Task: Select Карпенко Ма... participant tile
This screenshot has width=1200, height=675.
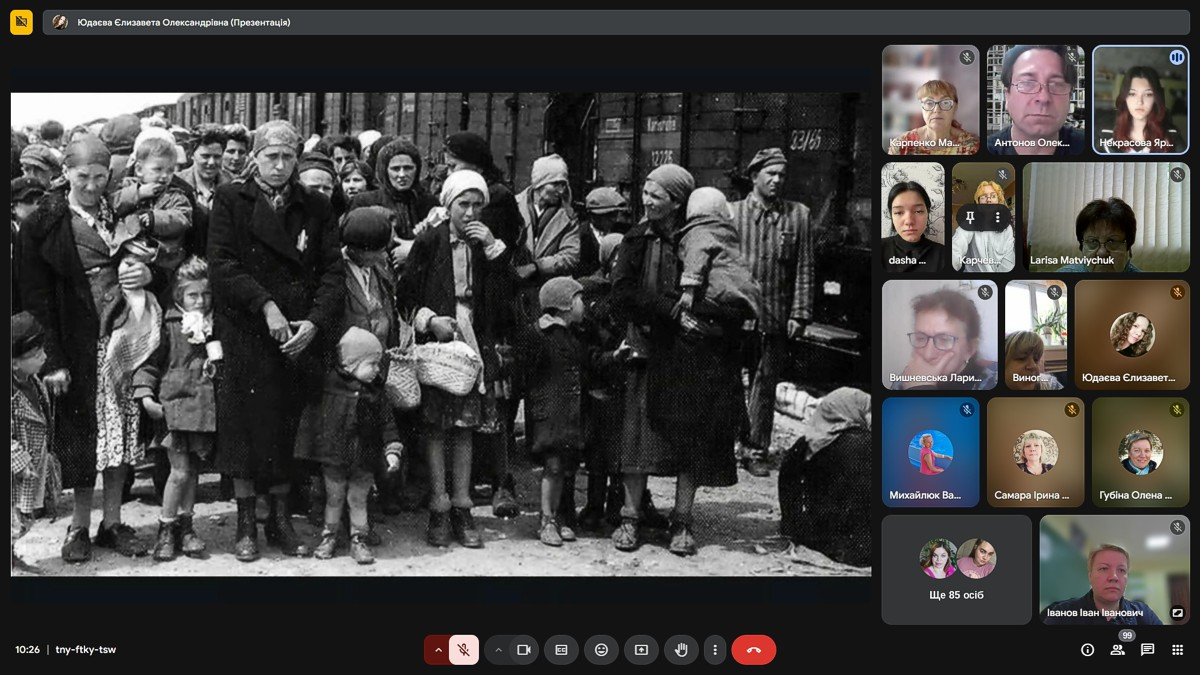Action: click(931, 100)
